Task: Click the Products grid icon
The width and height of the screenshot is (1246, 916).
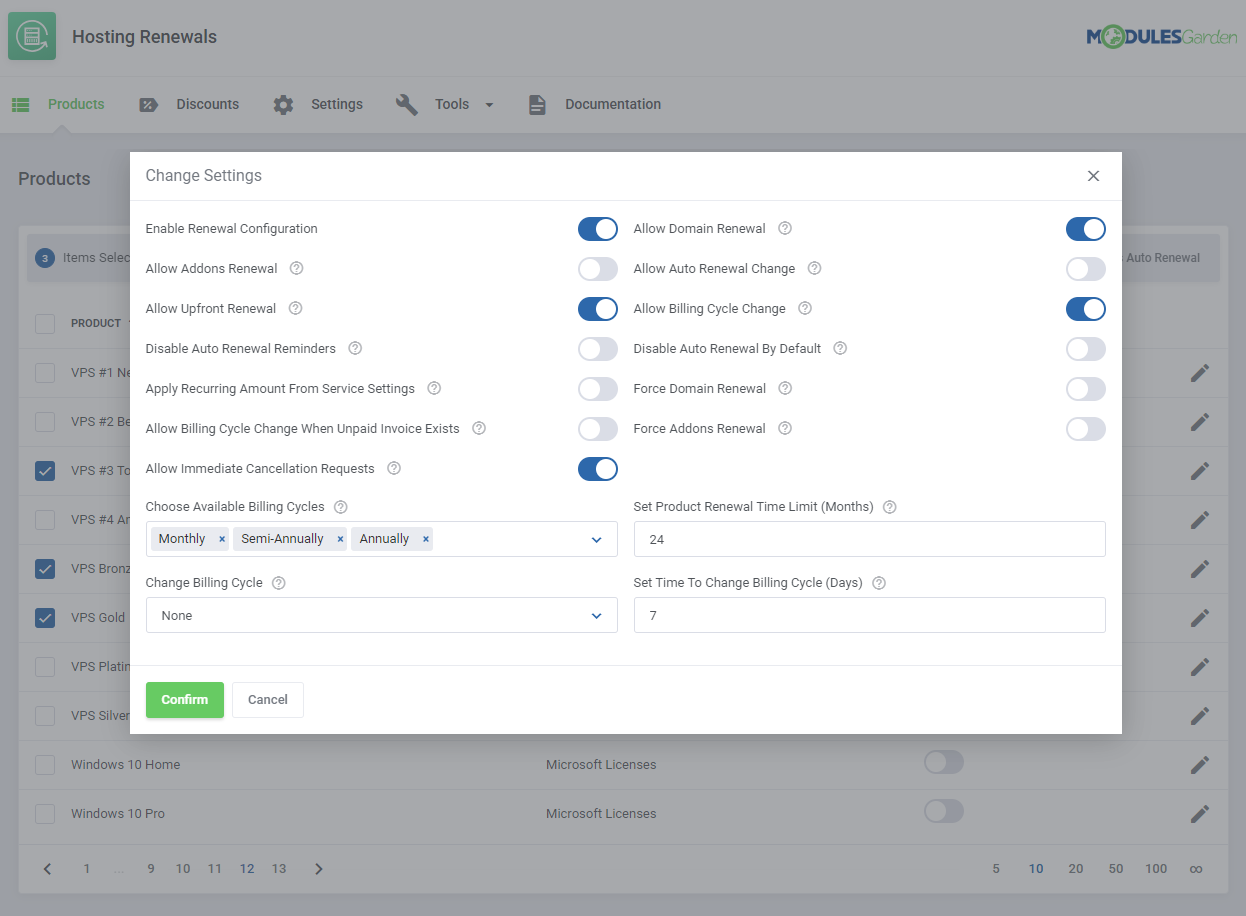Action: pos(20,104)
